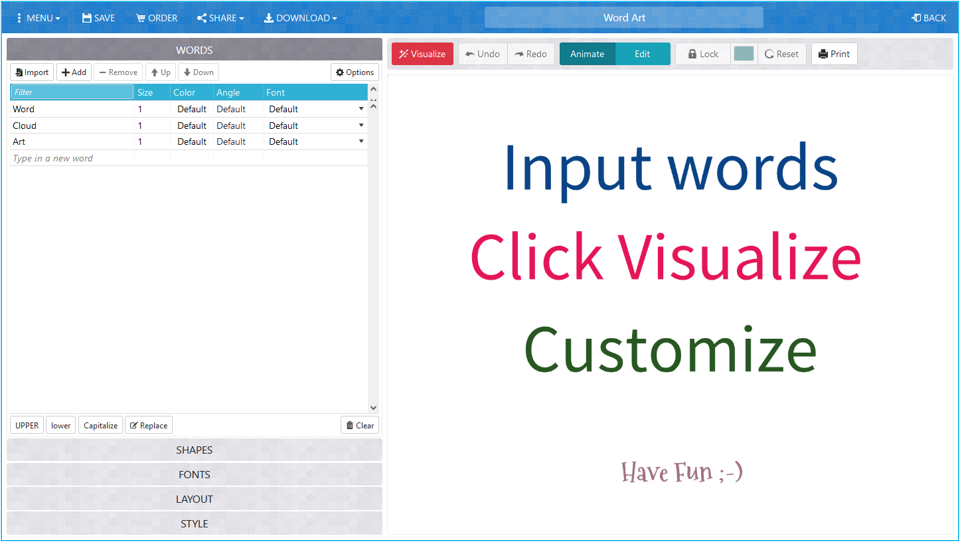
Task: Open font dropdown for 'Cloud' row
Action: coord(361,126)
